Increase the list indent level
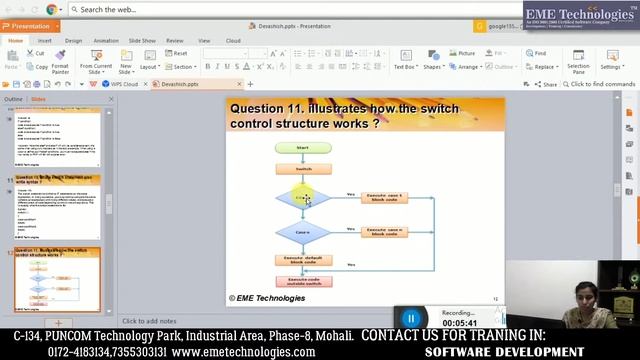Image resolution: width=640 pixels, height=360 pixels. (338, 53)
